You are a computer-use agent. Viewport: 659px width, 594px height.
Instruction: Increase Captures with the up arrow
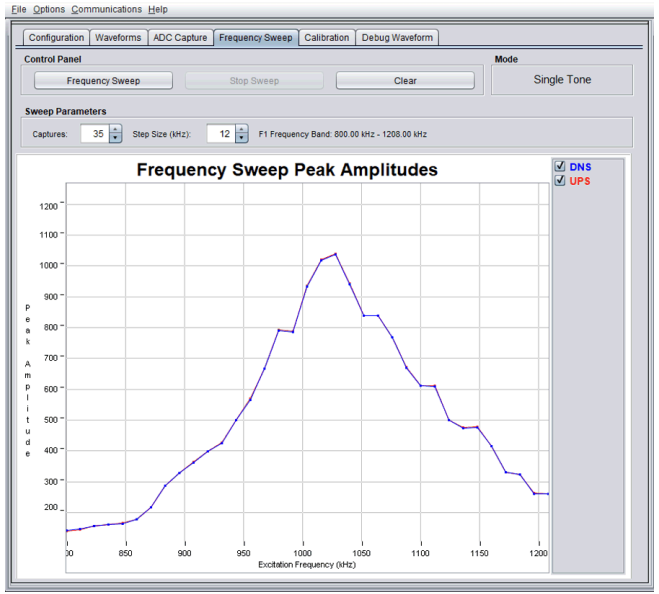click(x=115, y=129)
